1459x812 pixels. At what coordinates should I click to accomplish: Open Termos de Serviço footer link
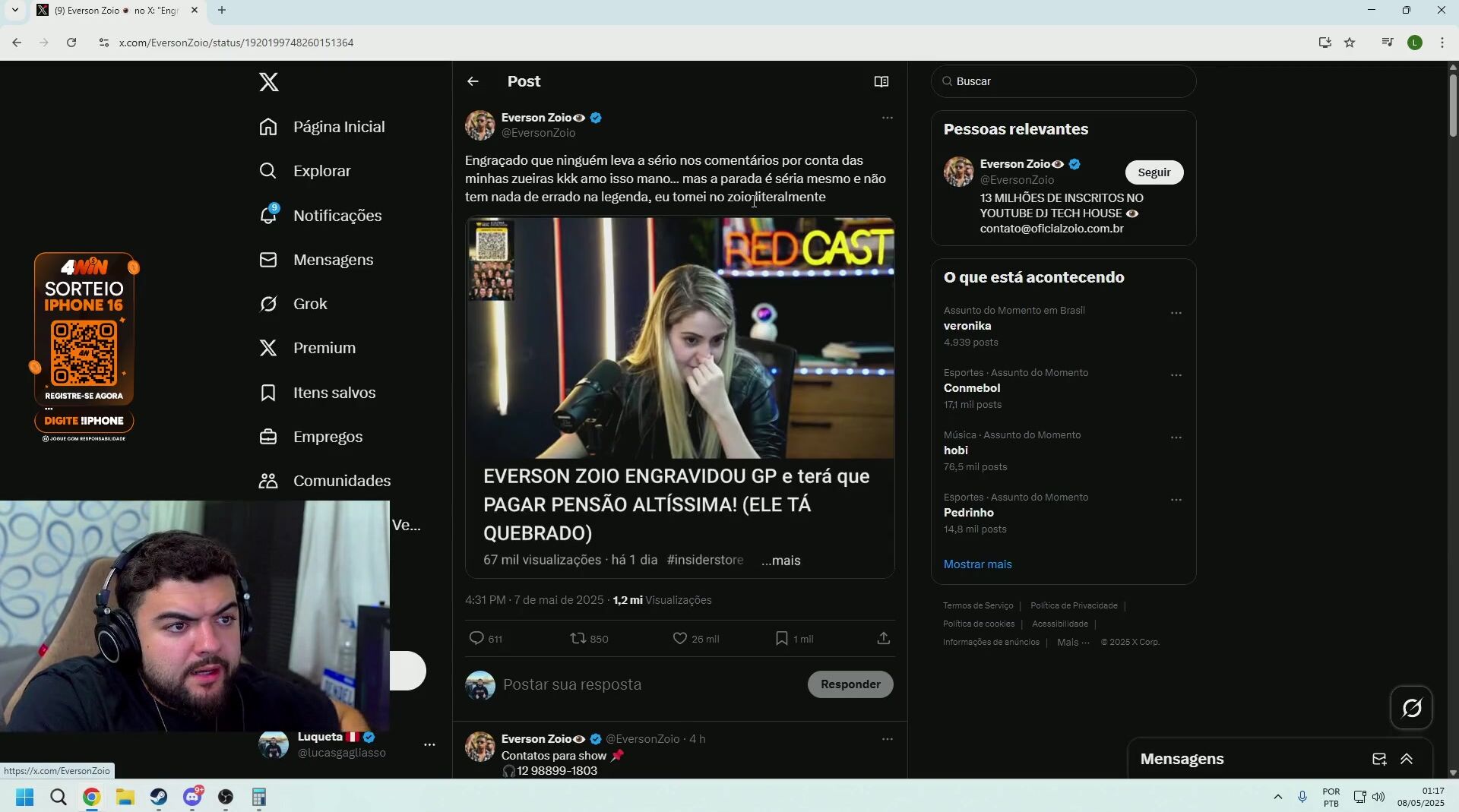click(978, 605)
